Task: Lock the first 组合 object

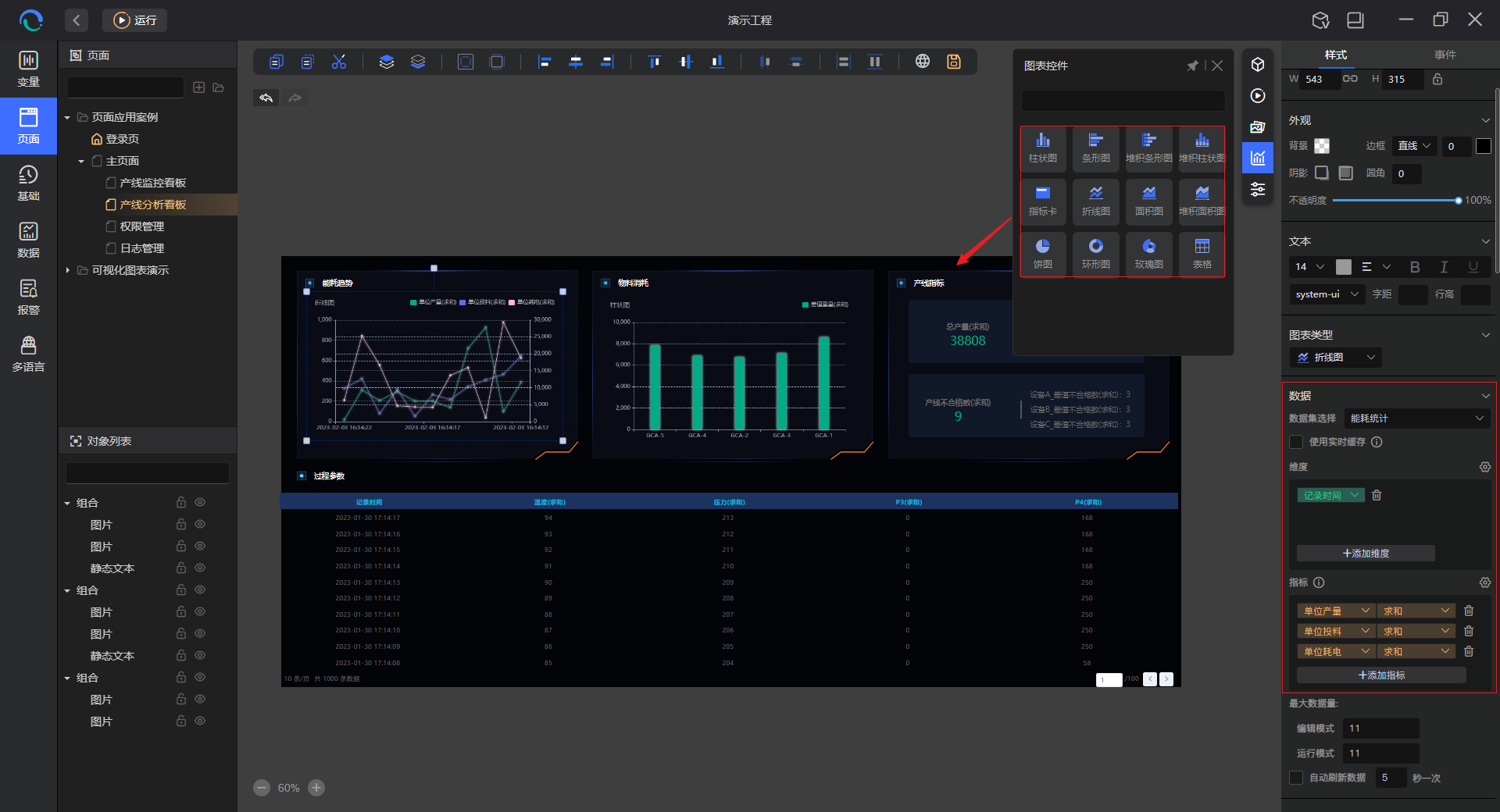Action: click(x=180, y=502)
